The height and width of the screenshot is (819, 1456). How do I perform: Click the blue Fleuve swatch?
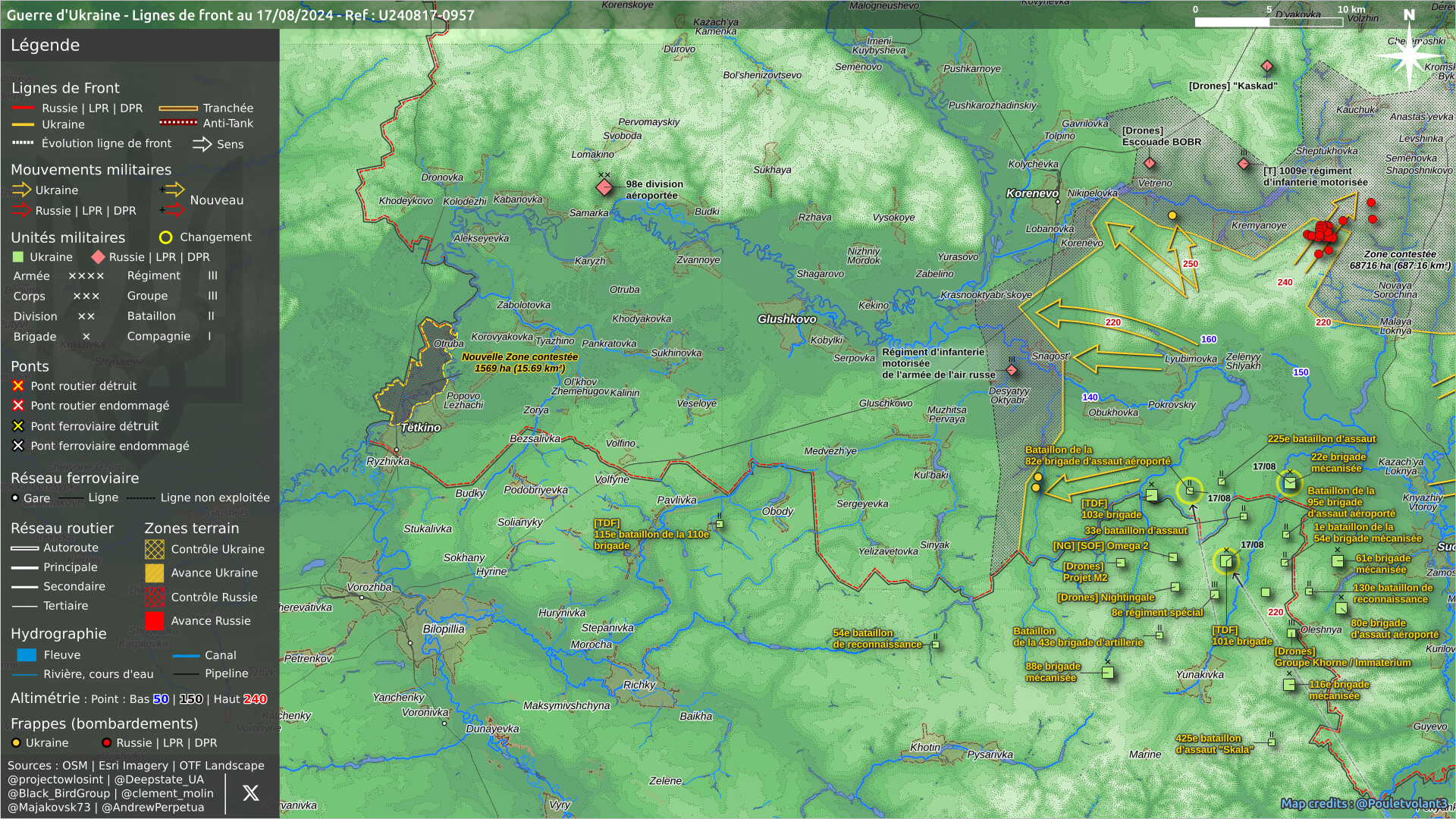27,655
